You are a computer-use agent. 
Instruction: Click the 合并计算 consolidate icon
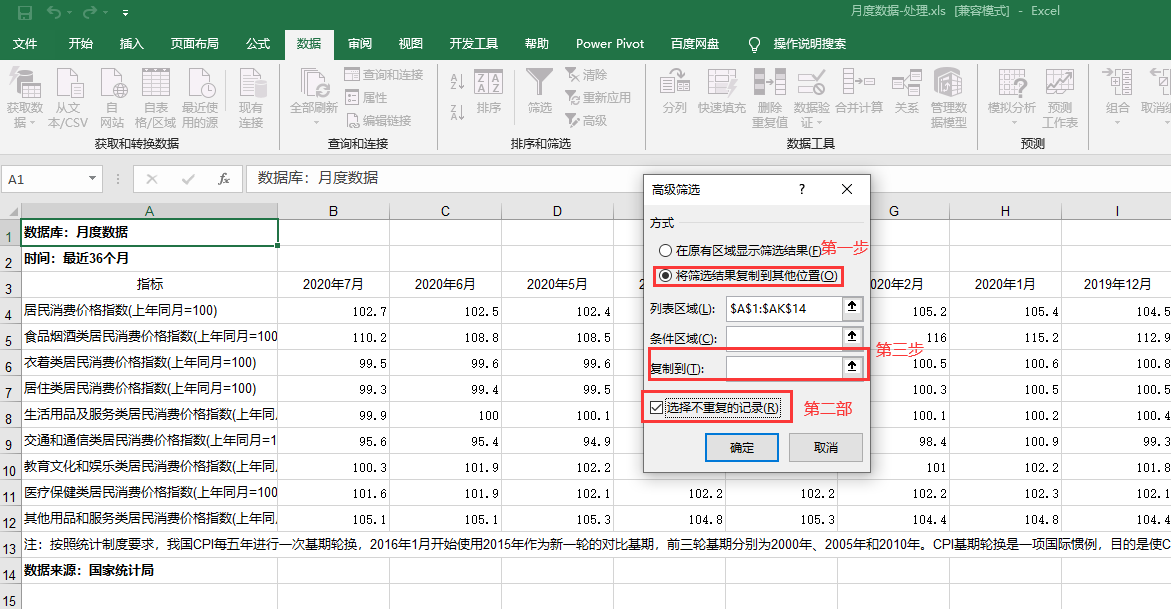pyautogui.click(x=859, y=91)
